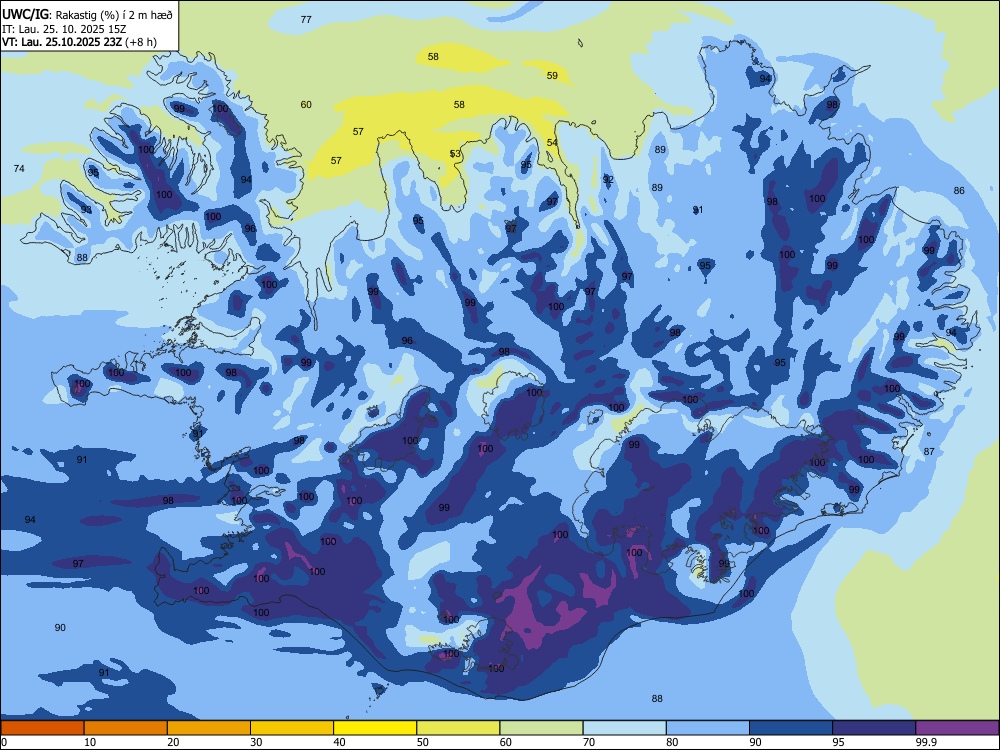Select the medium blue 80–90 legend swatch
1000x750 pixels.
tap(708, 728)
